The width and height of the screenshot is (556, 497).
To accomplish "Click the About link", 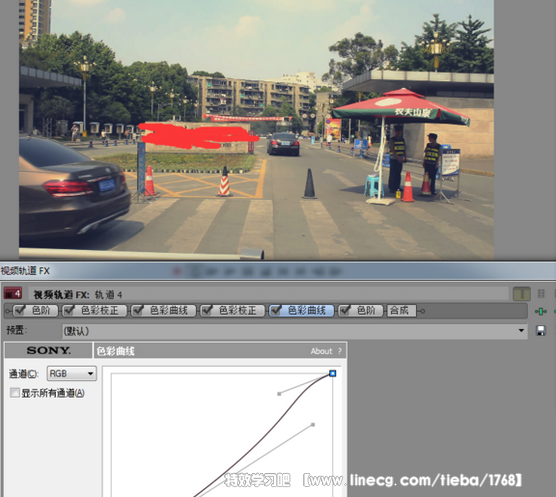I will pos(321,351).
